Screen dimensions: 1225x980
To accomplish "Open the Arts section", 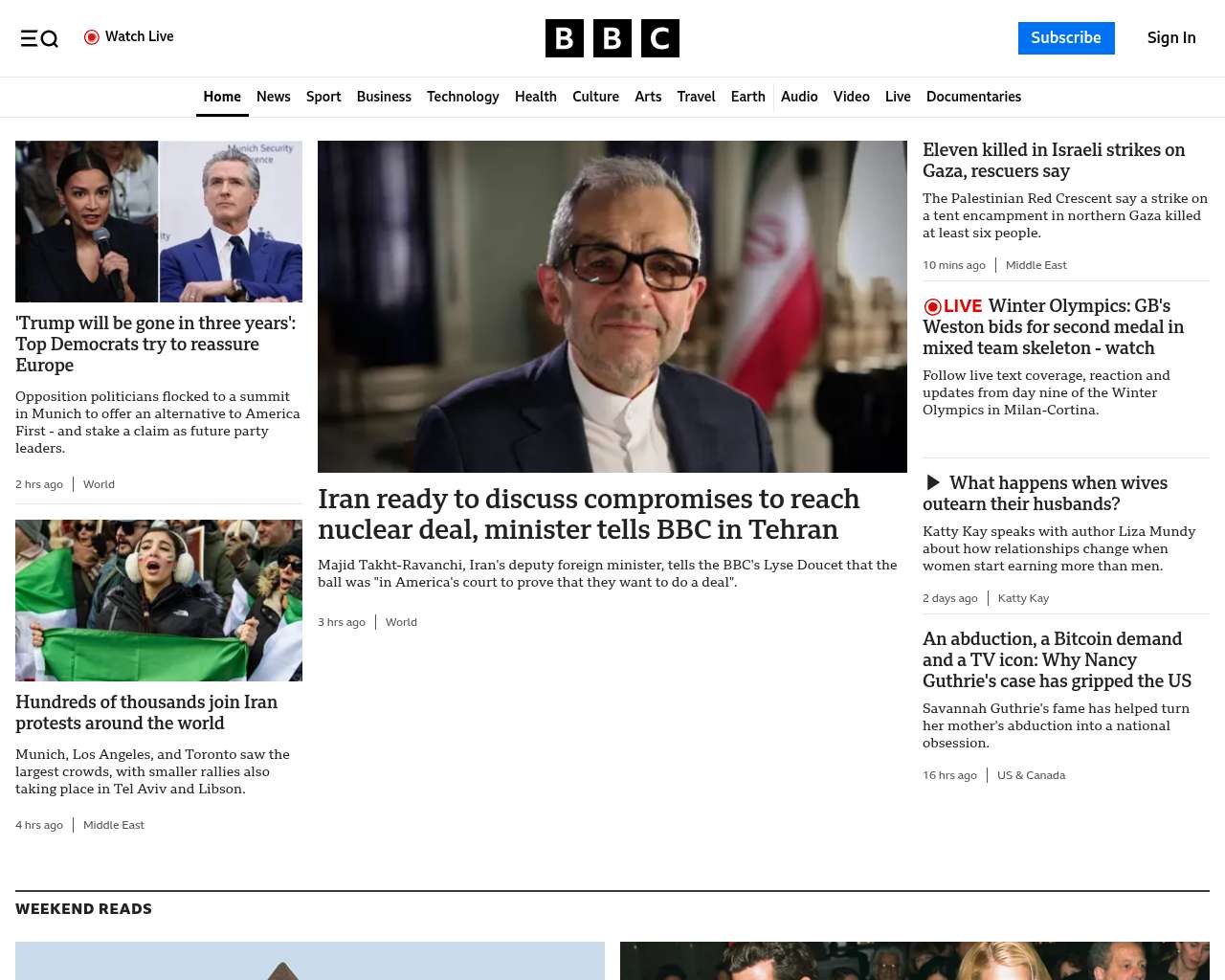I will 648,97.
